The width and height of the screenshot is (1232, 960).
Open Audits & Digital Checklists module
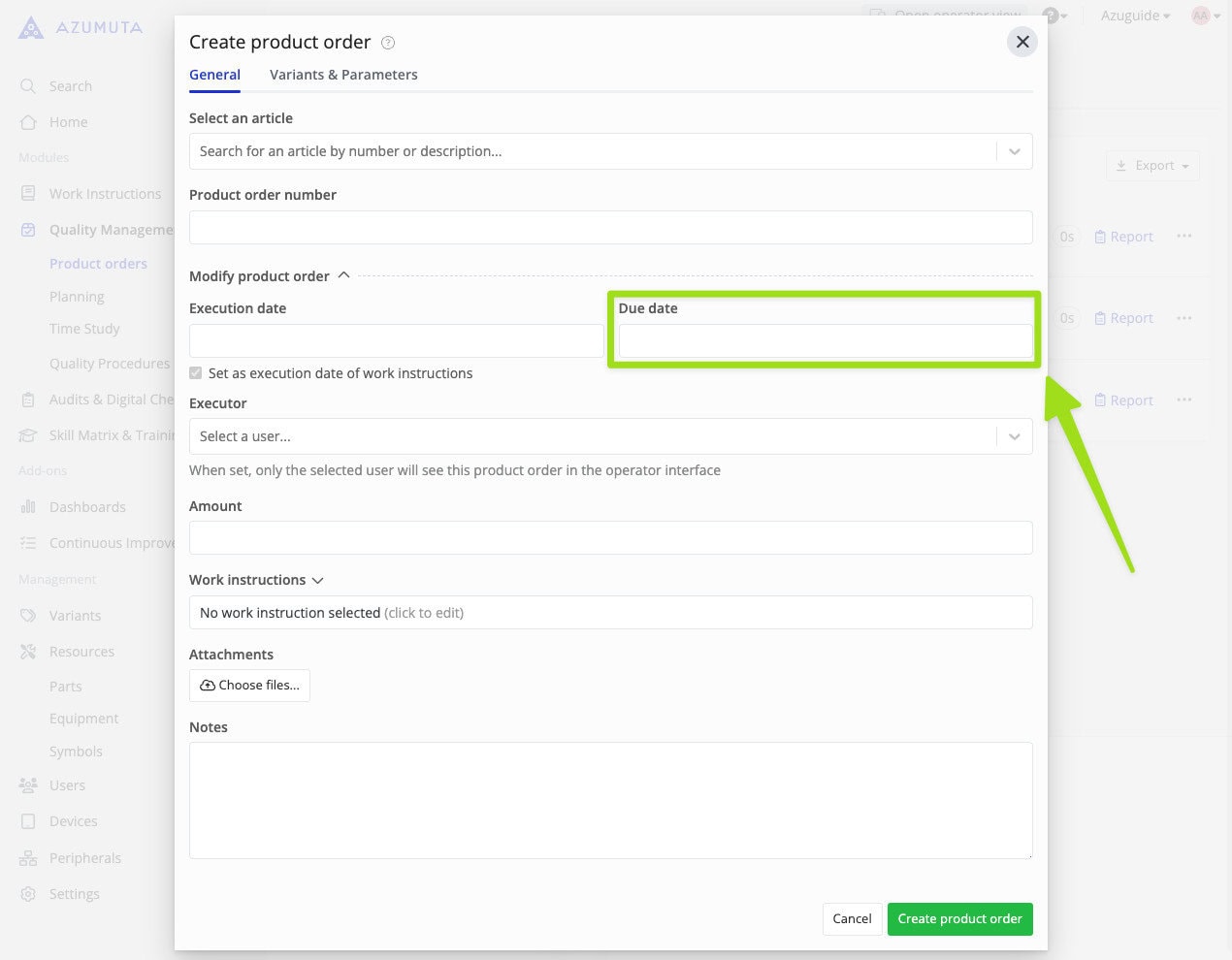(30, 399)
